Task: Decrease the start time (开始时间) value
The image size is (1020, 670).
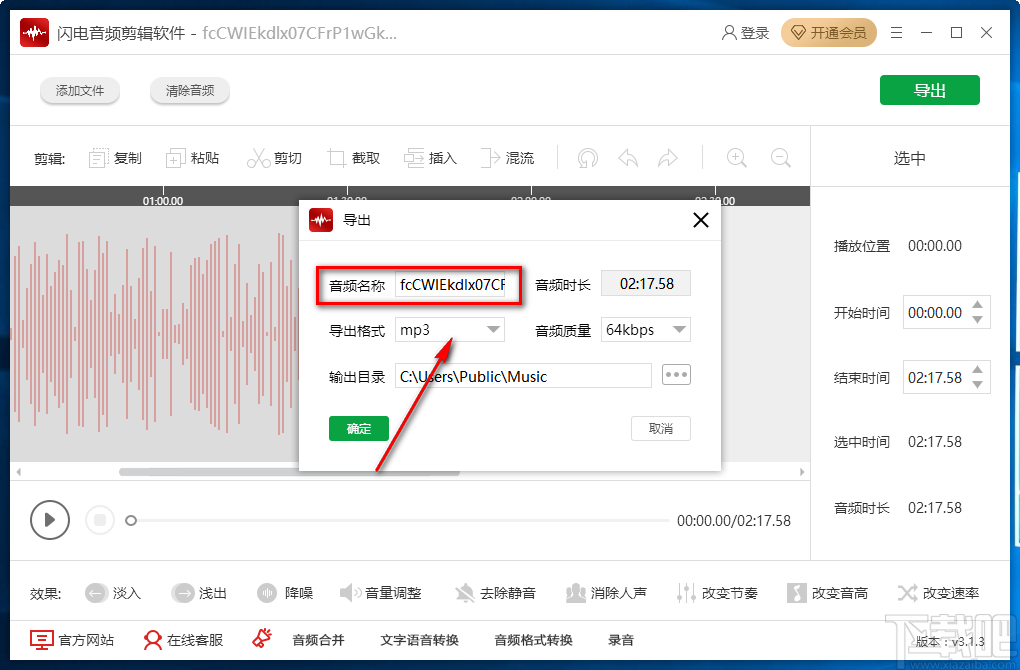Action: click(x=977, y=319)
